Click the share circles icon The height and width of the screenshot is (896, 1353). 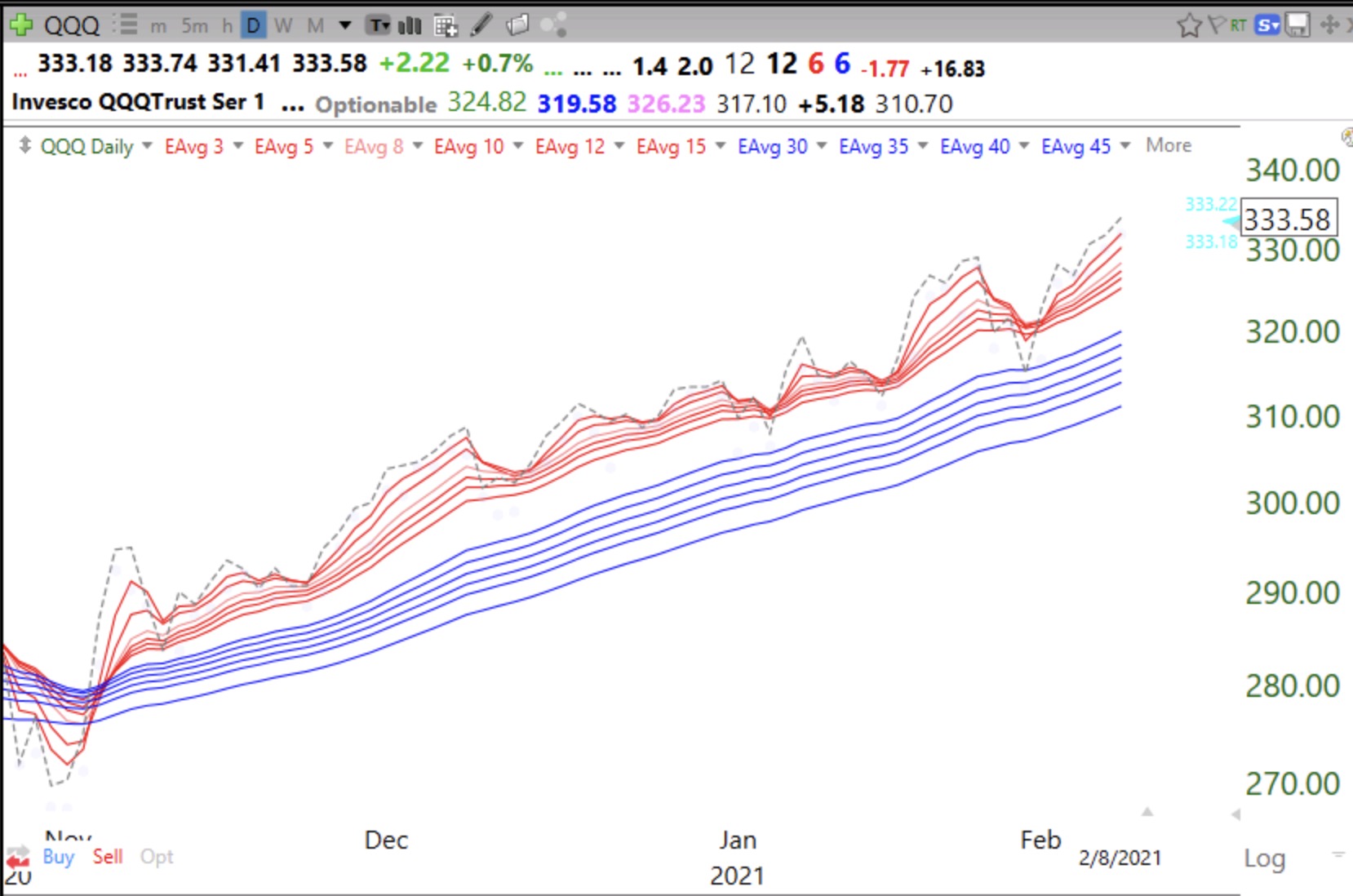coord(553,25)
